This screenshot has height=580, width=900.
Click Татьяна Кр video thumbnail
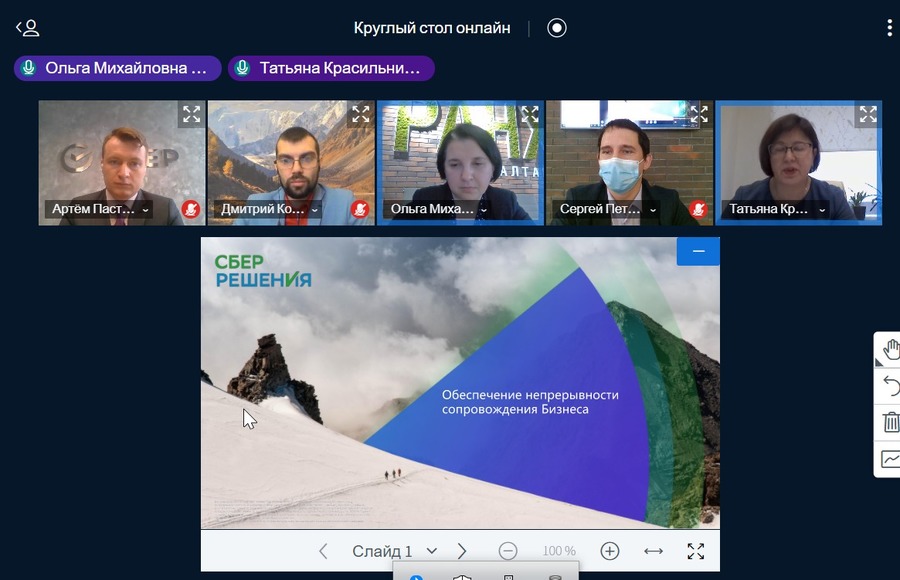click(798, 163)
